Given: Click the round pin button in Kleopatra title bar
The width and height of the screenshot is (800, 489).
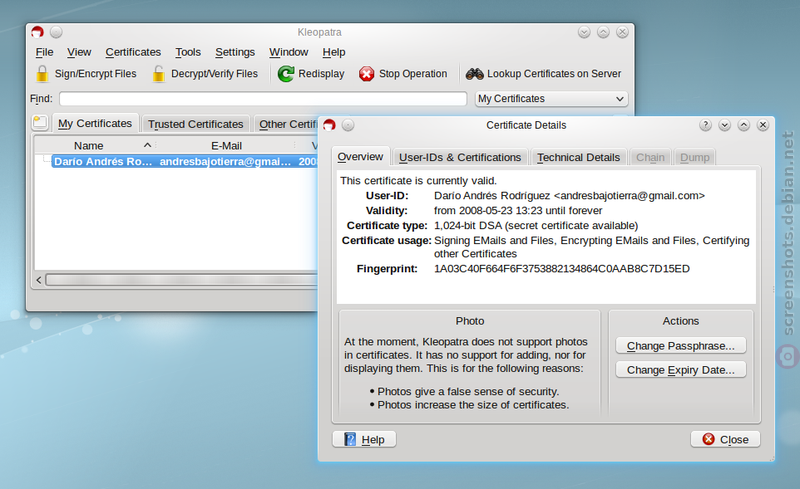Looking at the screenshot, I should tap(56, 32).
